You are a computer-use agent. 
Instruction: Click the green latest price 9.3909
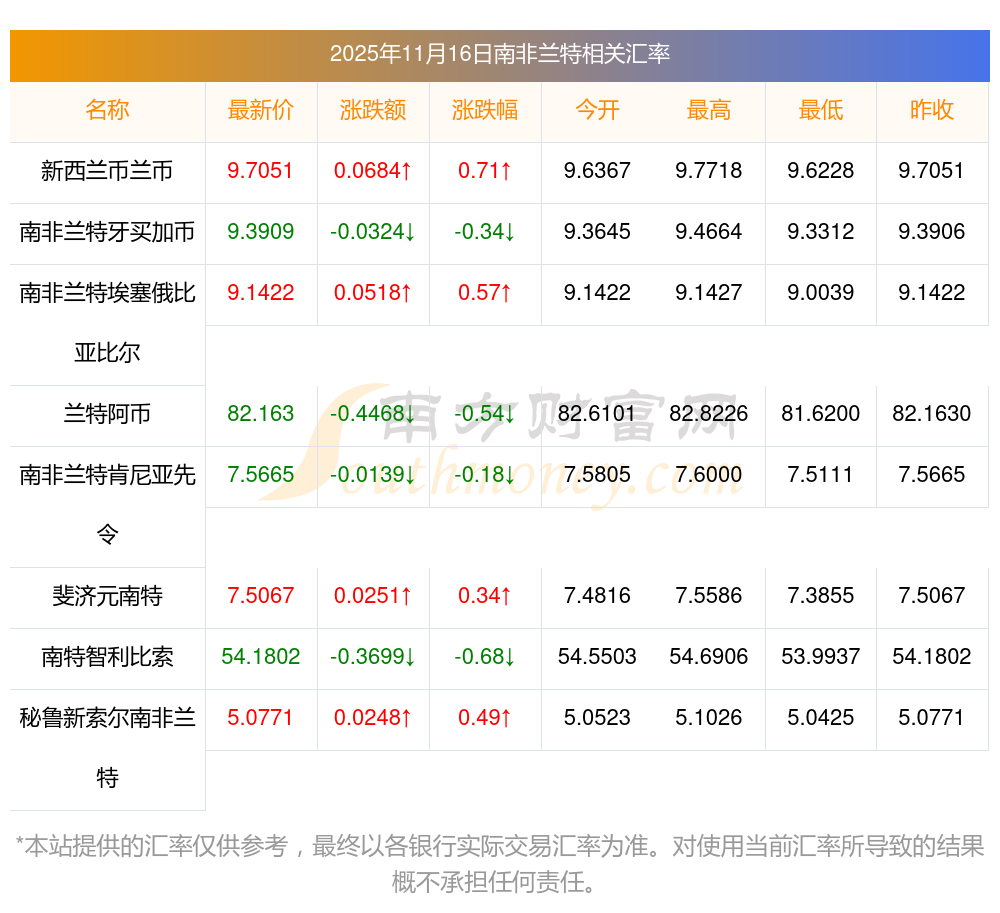pos(260,231)
